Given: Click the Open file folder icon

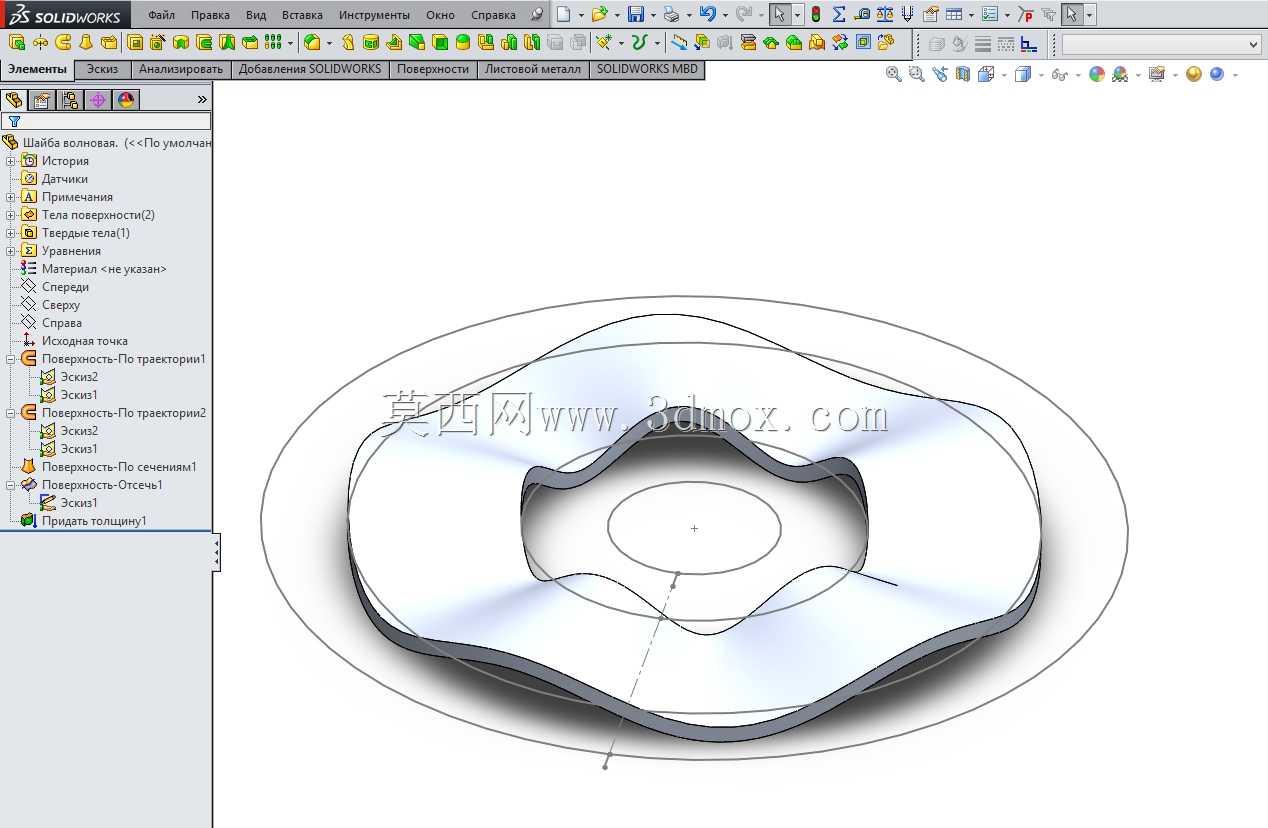Looking at the screenshot, I should [x=598, y=15].
